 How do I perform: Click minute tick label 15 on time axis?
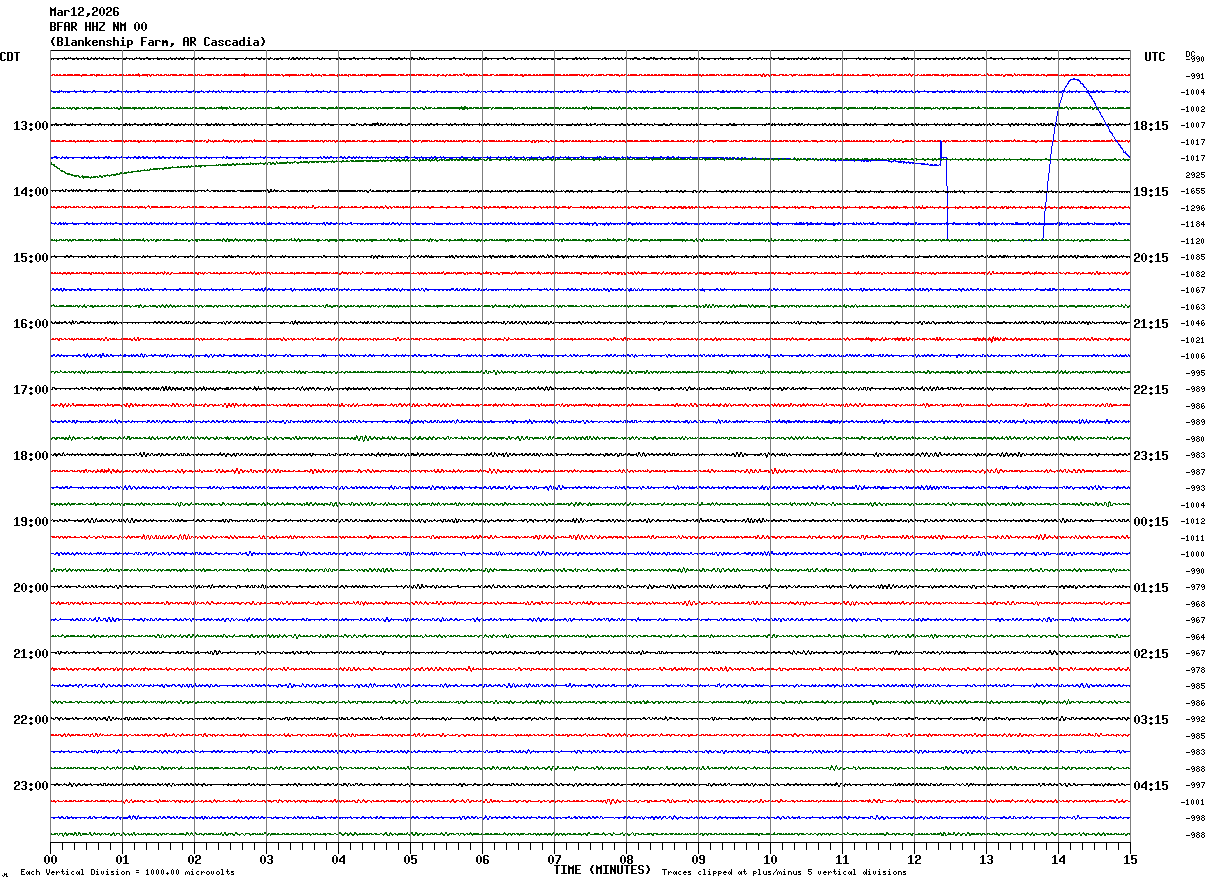click(x=1130, y=859)
